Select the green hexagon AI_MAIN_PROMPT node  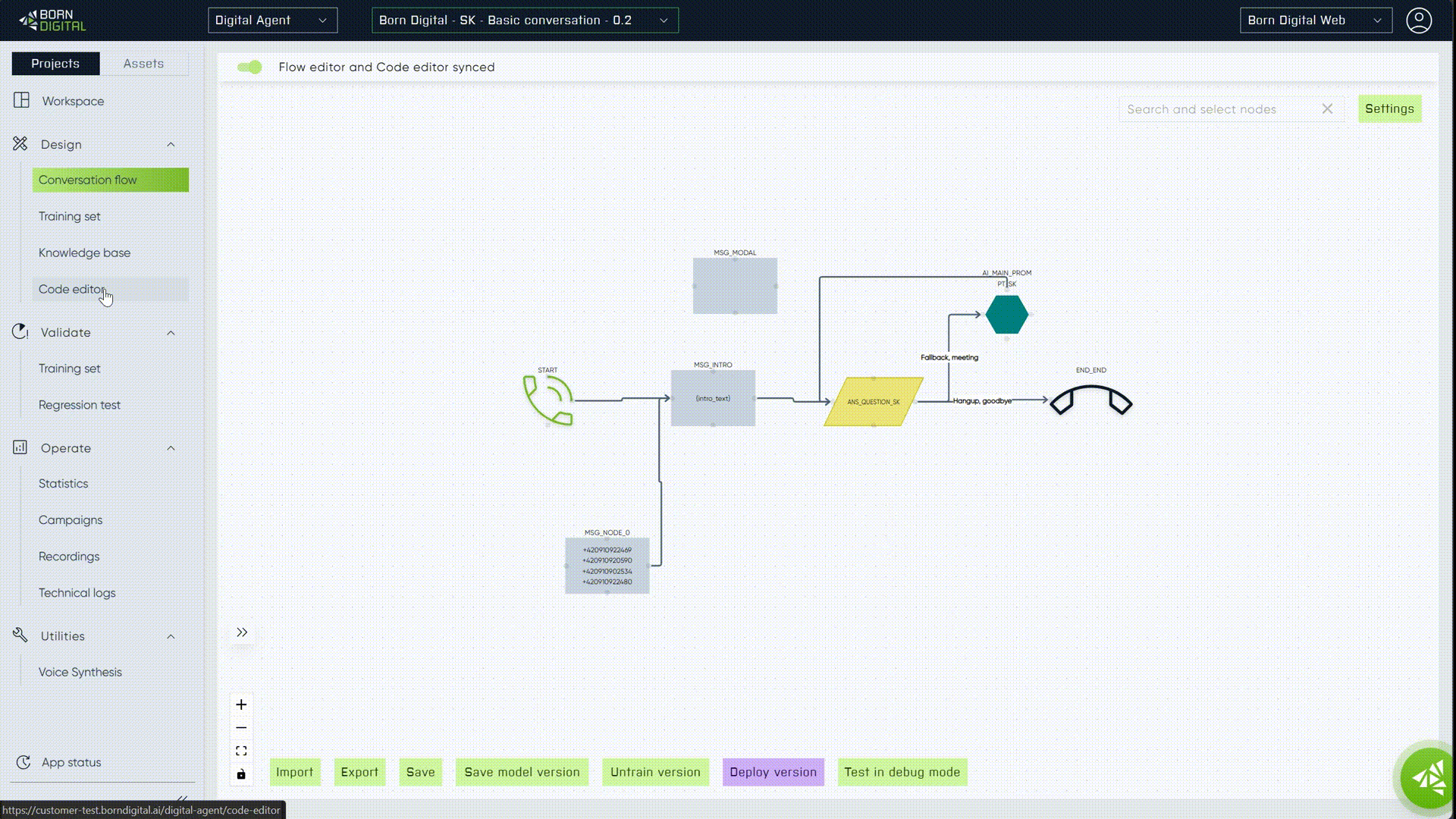[x=1006, y=315]
